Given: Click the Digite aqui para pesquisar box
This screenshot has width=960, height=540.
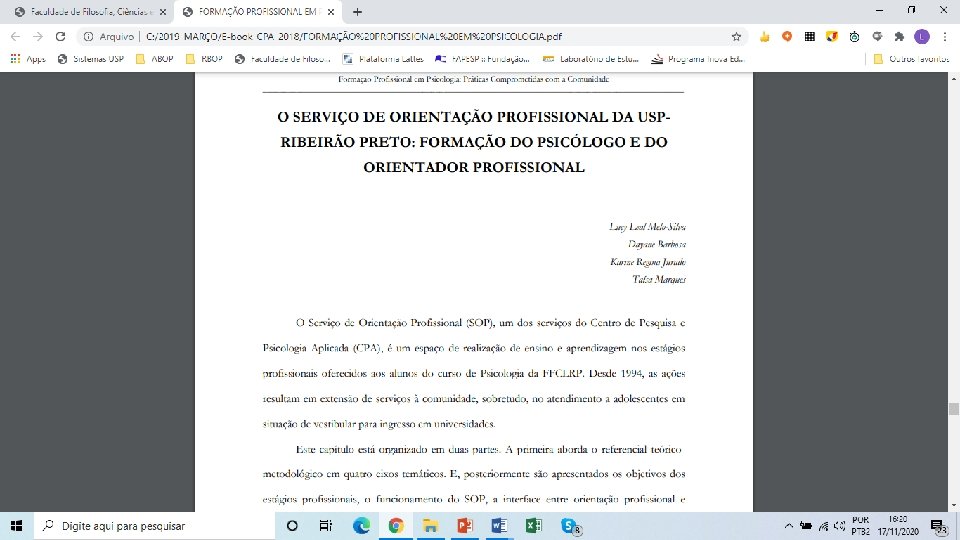Looking at the screenshot, I should tap(153, 526).
